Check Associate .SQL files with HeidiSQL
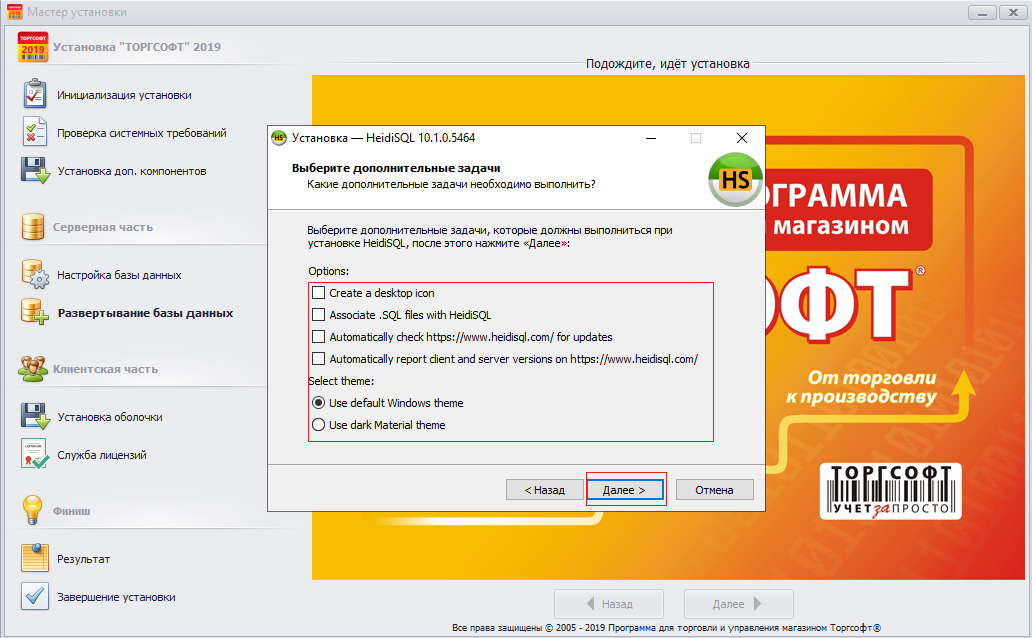 [319, 315]
